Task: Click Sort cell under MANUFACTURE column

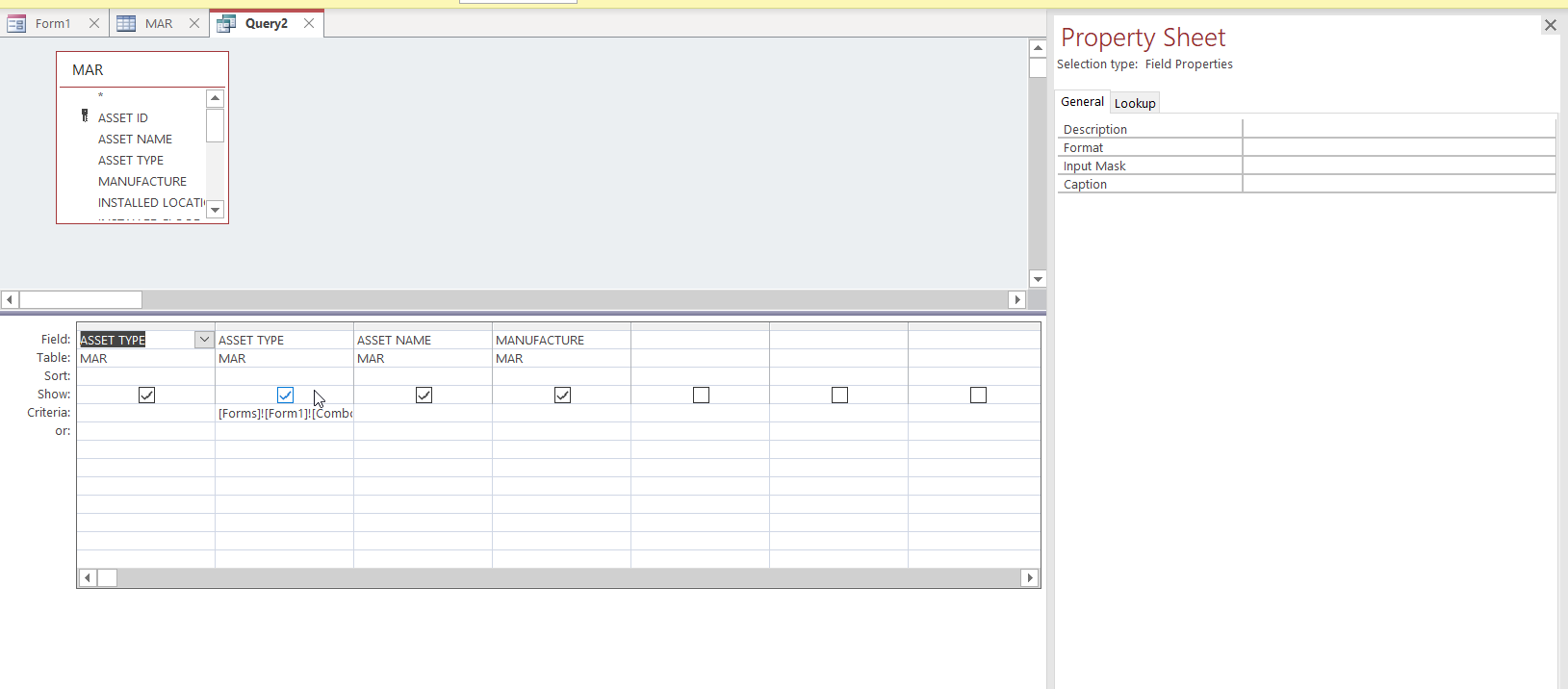Action: coord(561,376)
